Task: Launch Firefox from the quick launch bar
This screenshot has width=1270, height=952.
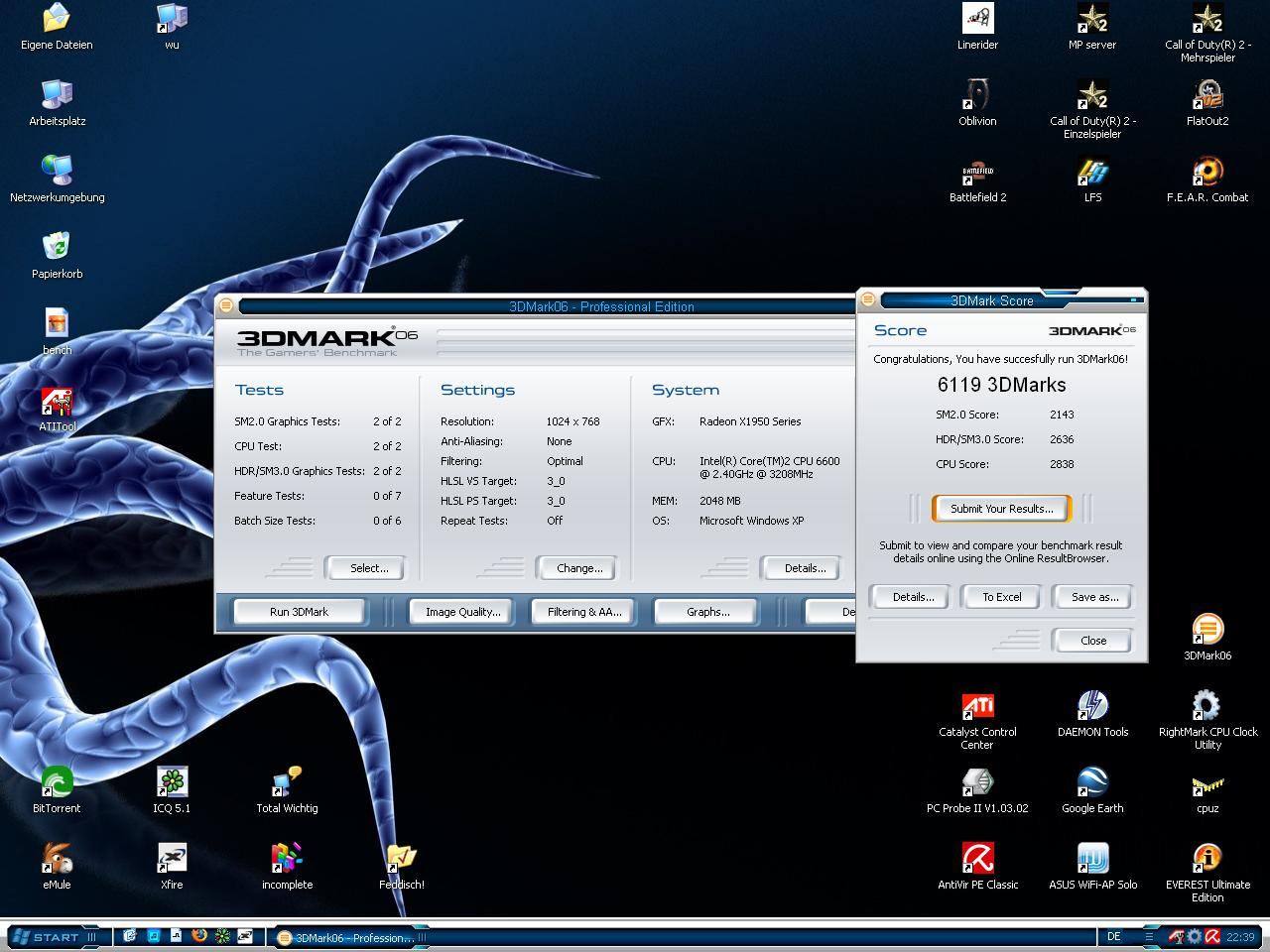Action: [x=199, y=935]
